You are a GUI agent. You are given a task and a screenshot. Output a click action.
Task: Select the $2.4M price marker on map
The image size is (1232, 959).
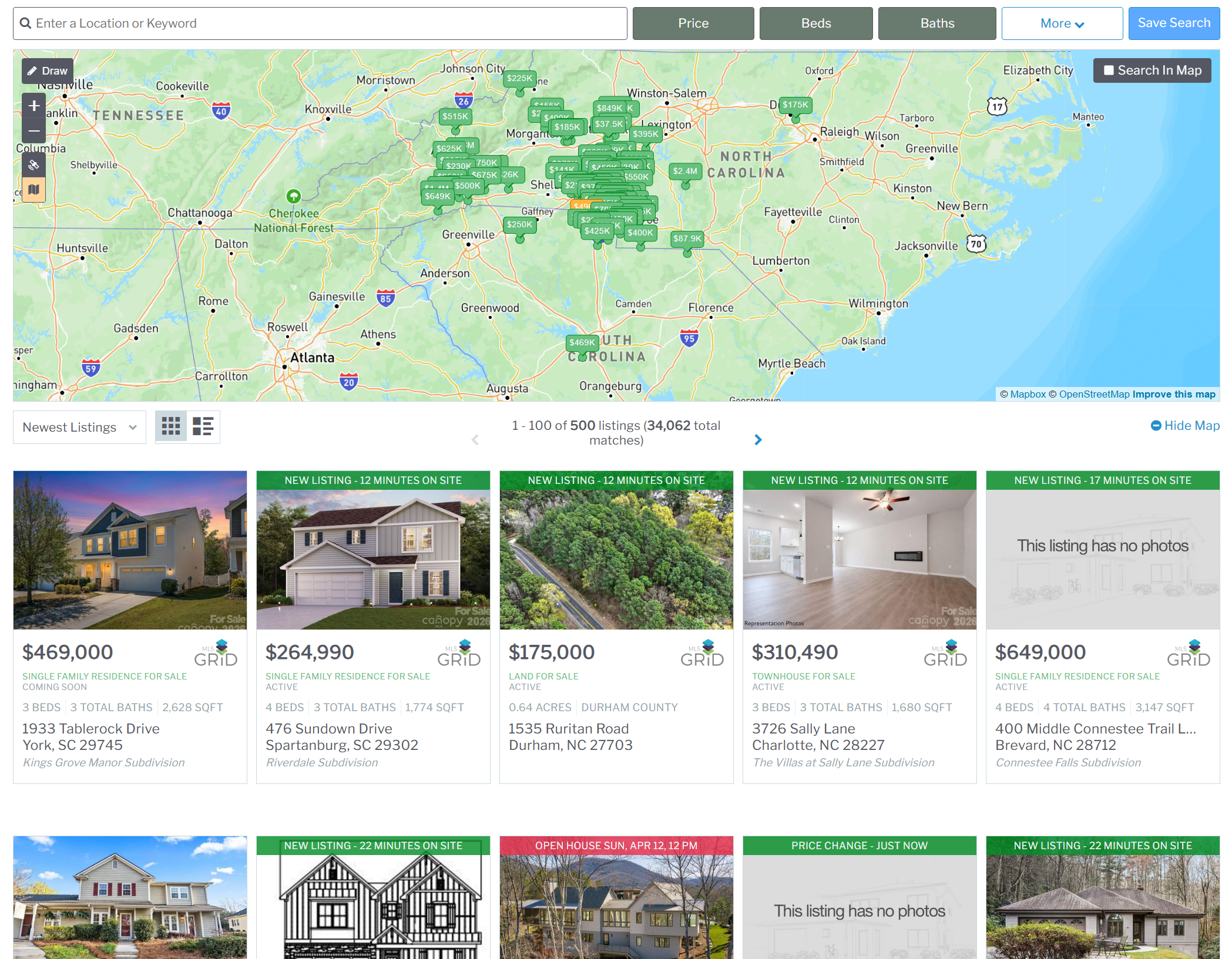685,171
